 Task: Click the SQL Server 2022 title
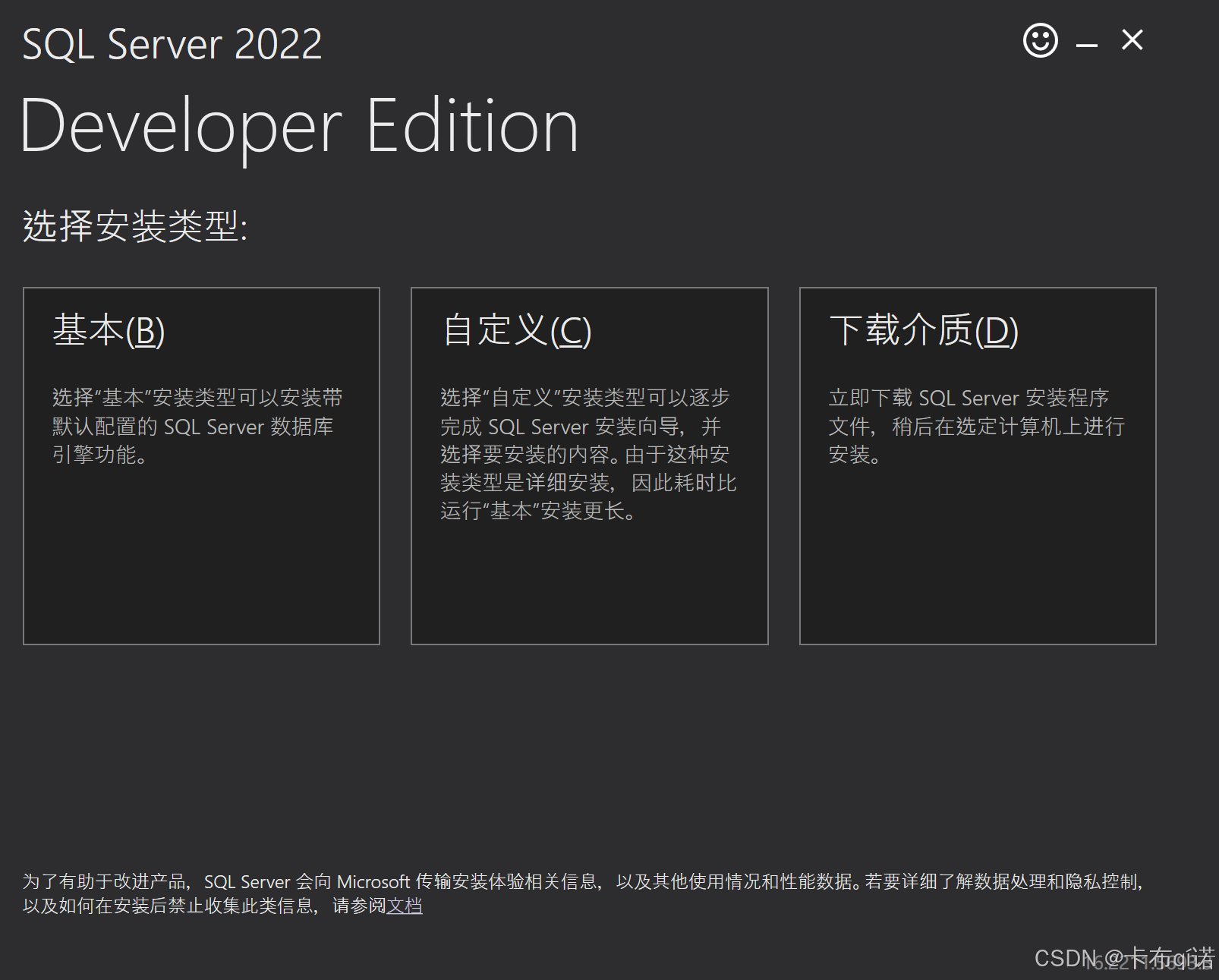point(172,44)
